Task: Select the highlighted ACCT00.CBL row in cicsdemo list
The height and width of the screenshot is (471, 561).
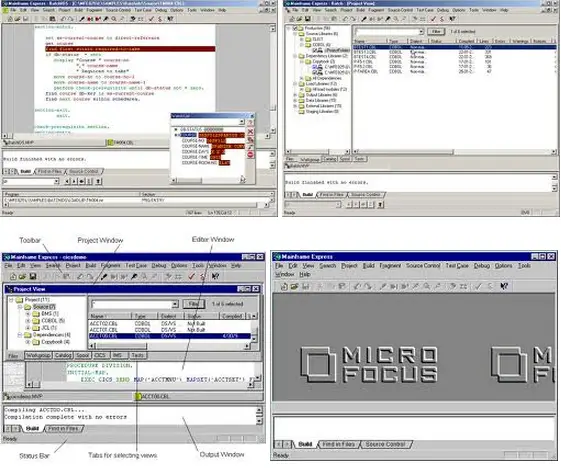Action: 170,336
